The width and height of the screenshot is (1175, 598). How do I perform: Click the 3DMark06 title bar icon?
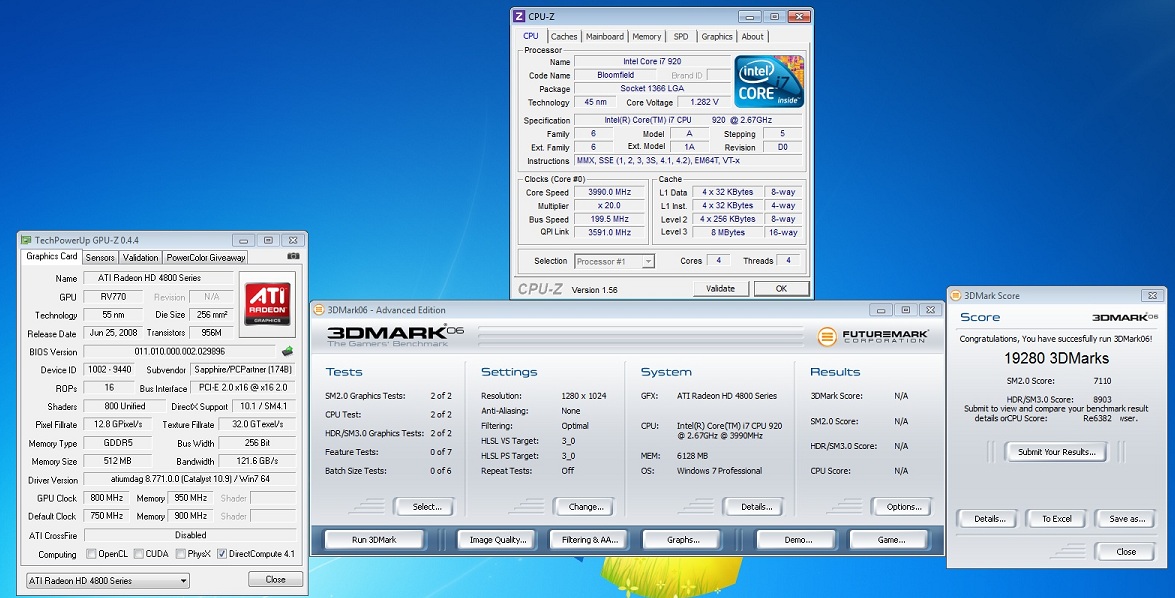click(318, 309)
